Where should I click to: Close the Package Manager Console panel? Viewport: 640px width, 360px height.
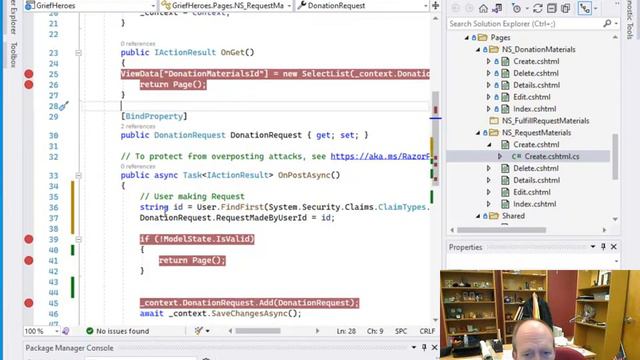(434, 347)
